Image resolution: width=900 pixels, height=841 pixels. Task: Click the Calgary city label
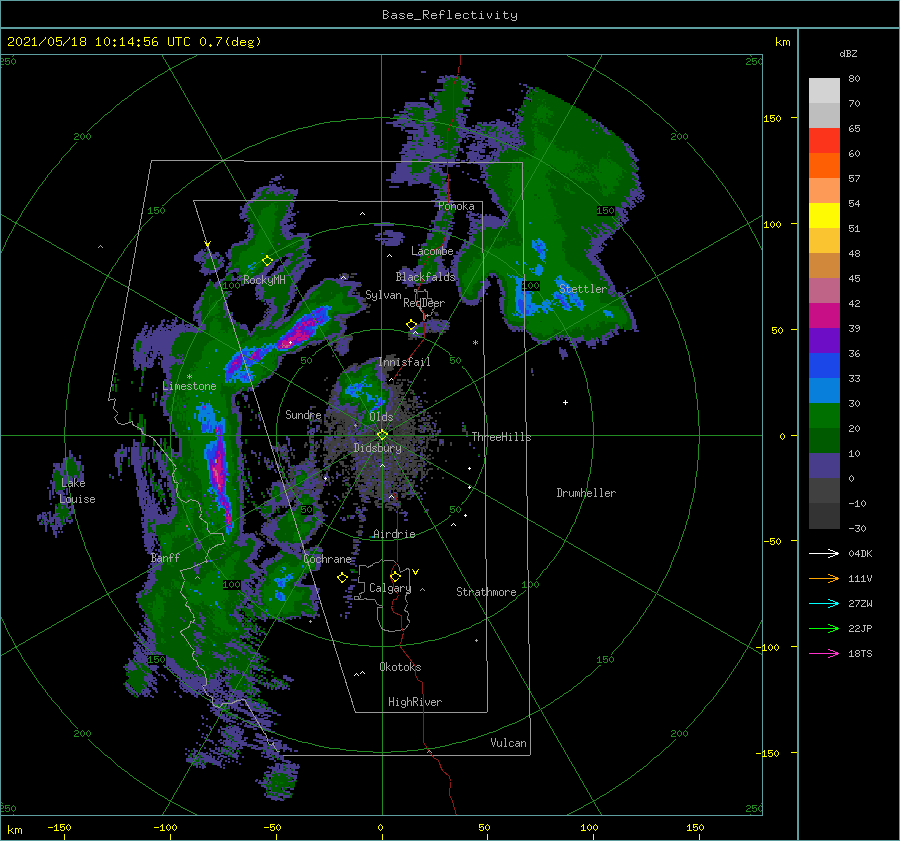[390, 588]
